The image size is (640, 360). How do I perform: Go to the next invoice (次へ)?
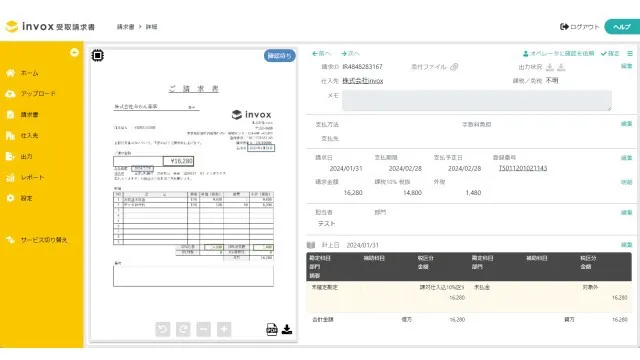click(350, 53)
